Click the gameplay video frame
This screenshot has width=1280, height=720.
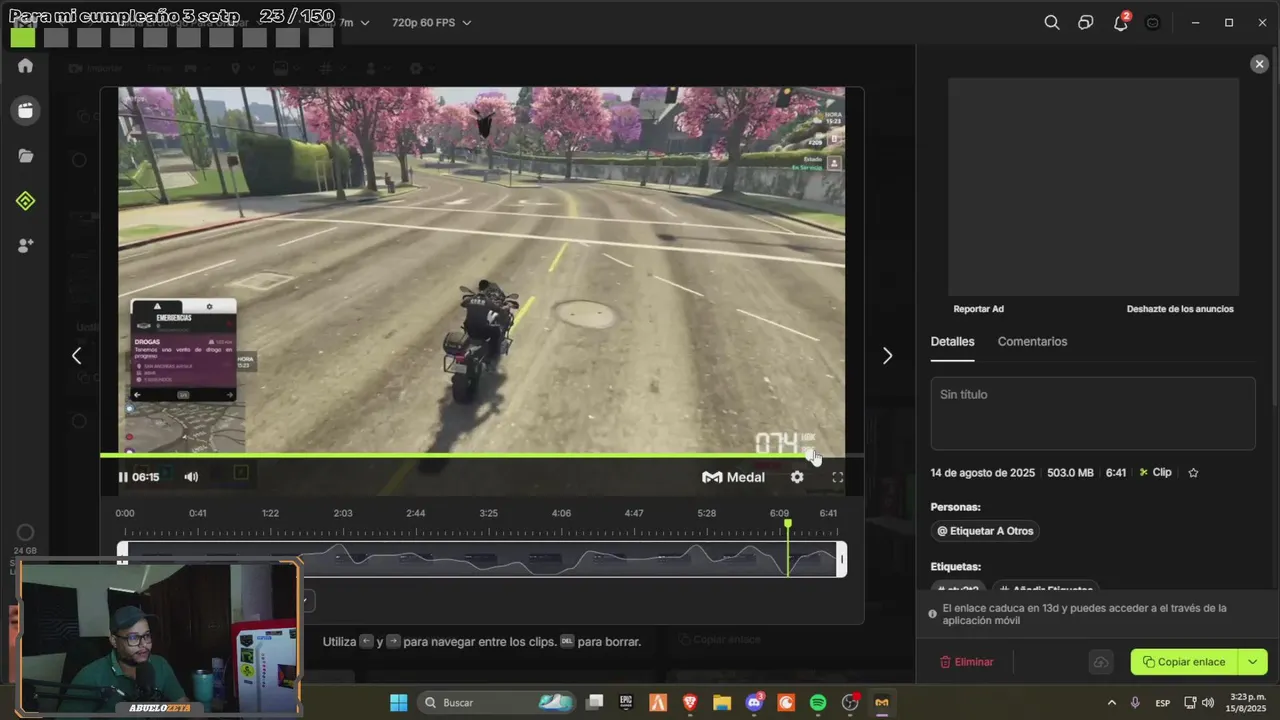tap(481, 270)
